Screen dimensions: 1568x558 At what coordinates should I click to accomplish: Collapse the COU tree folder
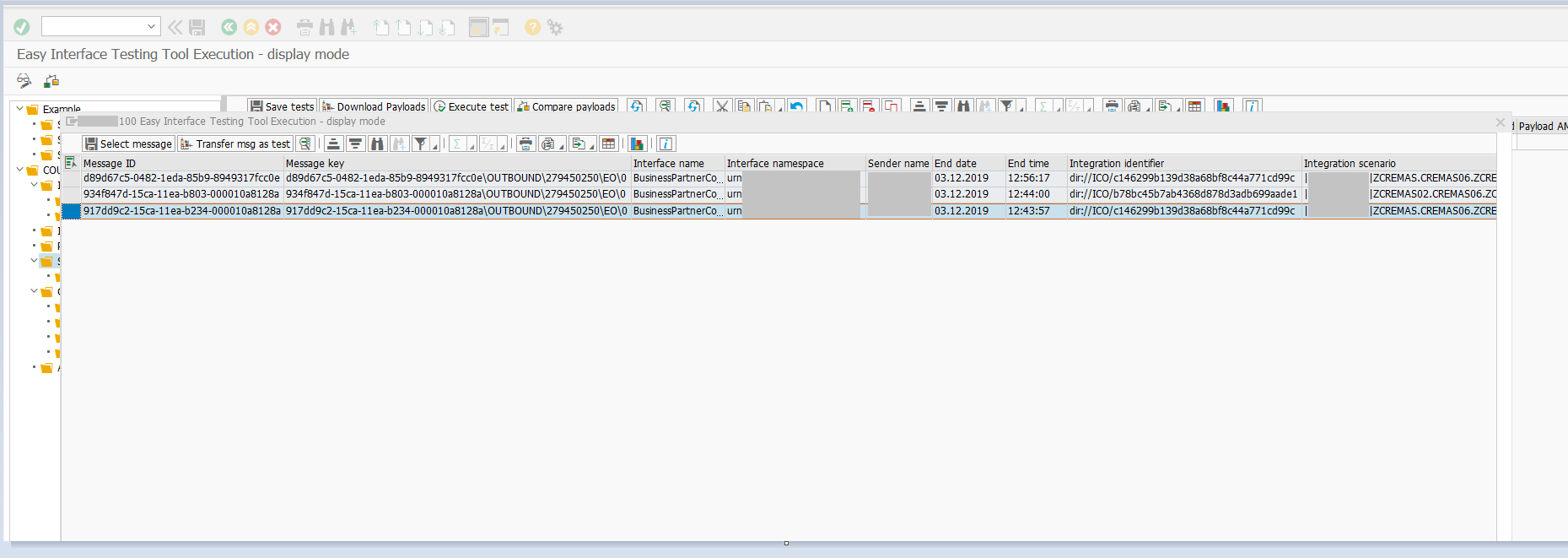pos(20,170)
